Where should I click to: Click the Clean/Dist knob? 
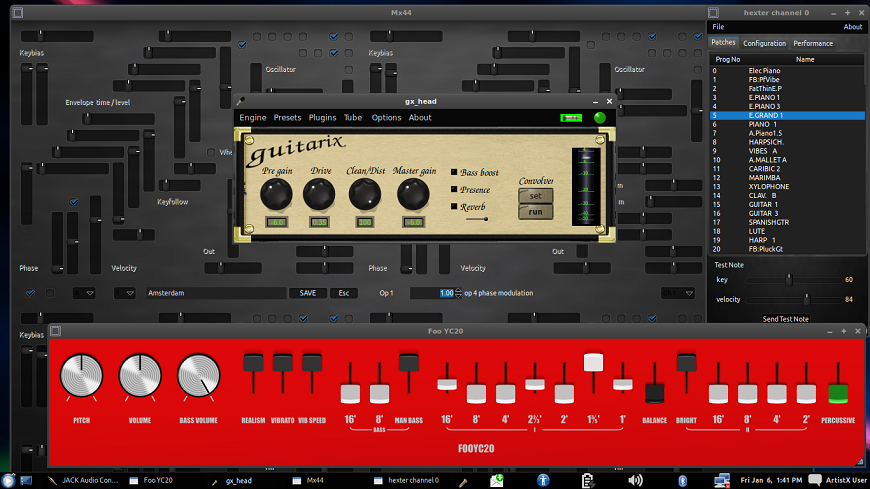tap(365, 194)
